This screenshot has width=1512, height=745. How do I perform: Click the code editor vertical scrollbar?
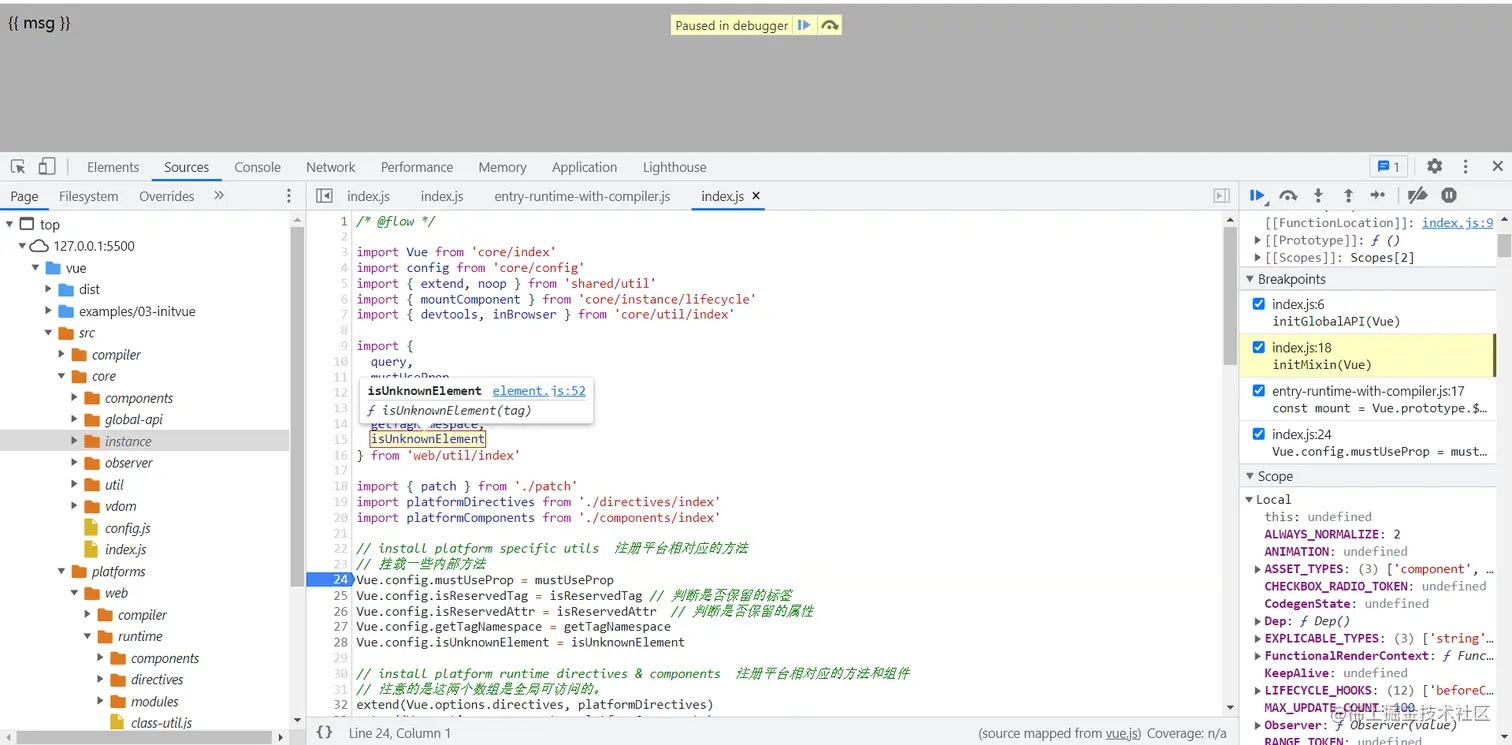[1230, 295]
